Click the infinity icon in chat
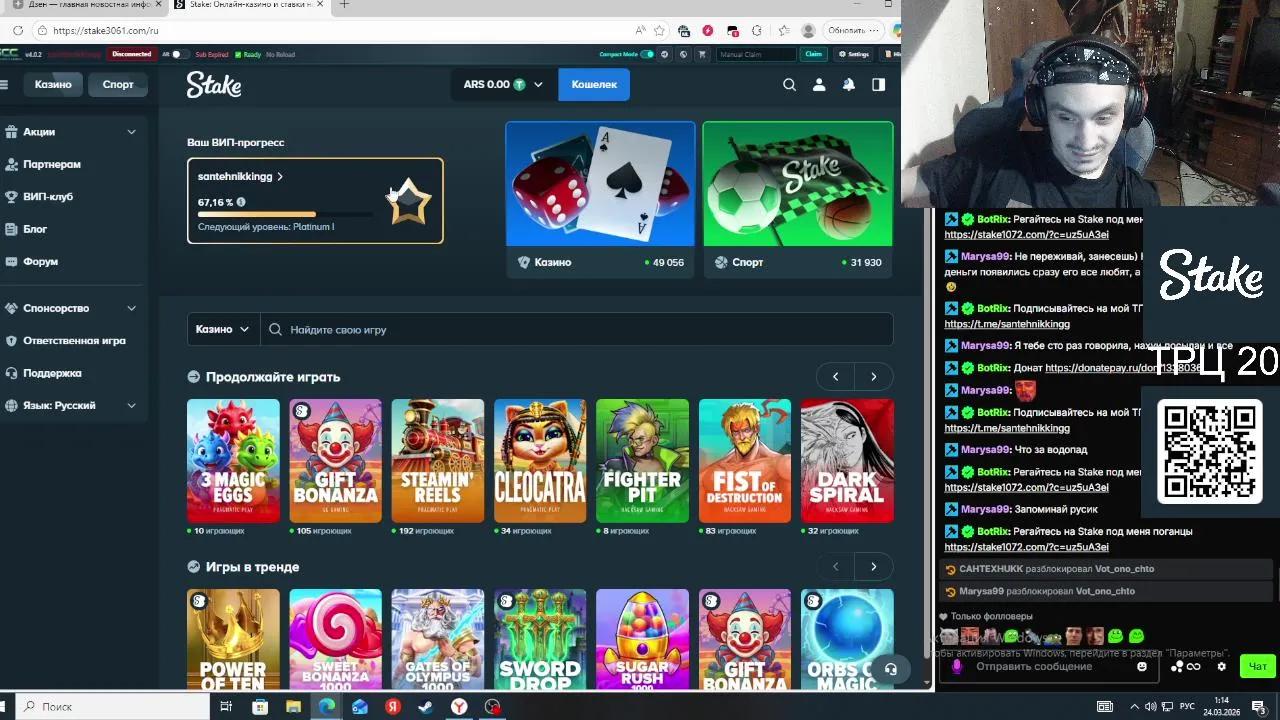The height and width of the screenshot is (720, 1280). pyautogui.click(x=1193, y=667)
